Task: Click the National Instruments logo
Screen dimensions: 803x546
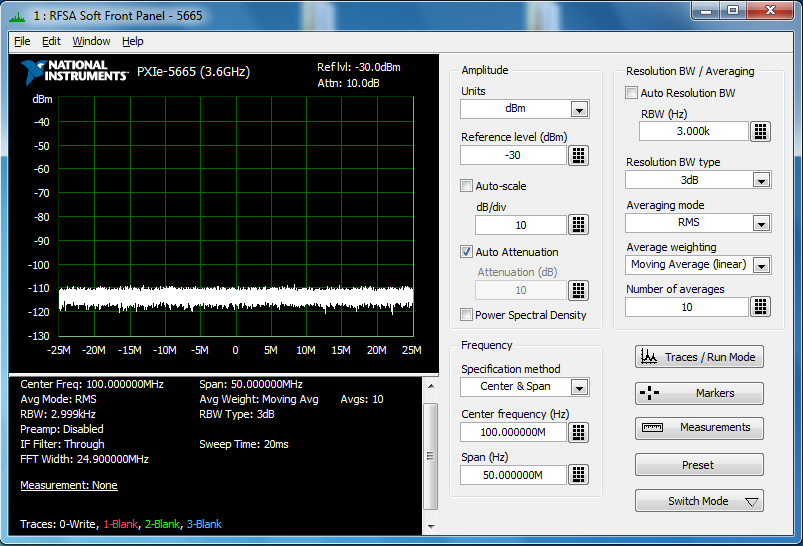Action: (x=75, y=71)
